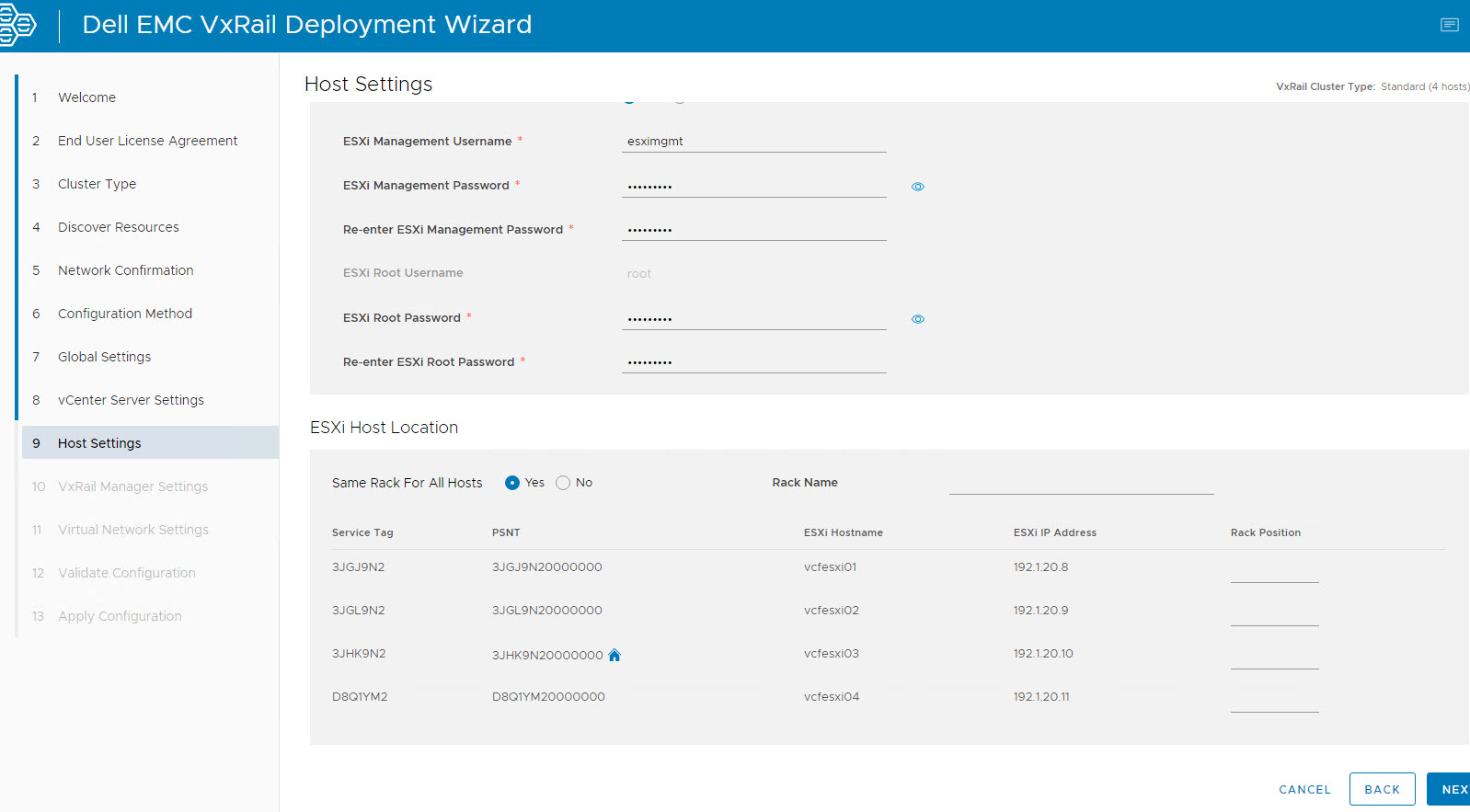Open the Cluster Type step

click(x=97, y=184)
